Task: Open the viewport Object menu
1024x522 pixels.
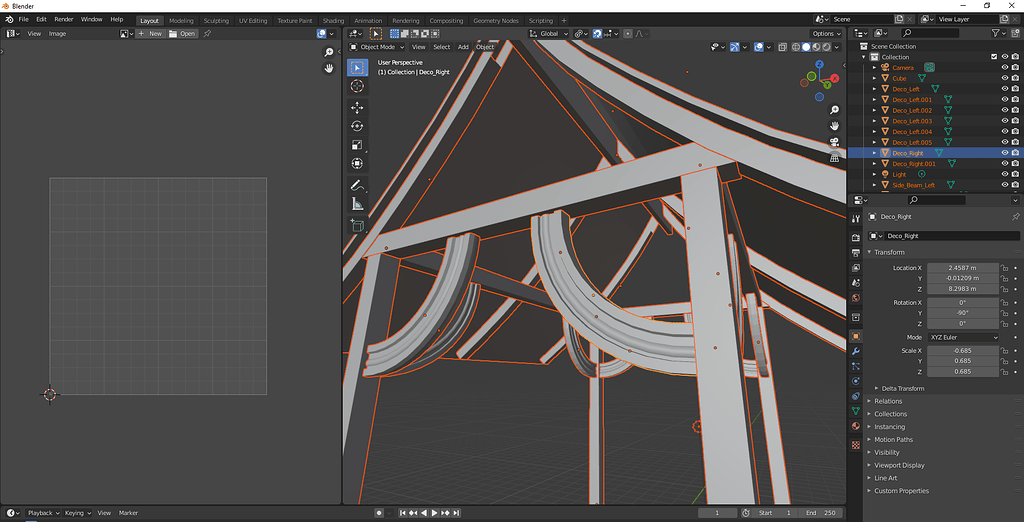Action: tap(485, 47)
